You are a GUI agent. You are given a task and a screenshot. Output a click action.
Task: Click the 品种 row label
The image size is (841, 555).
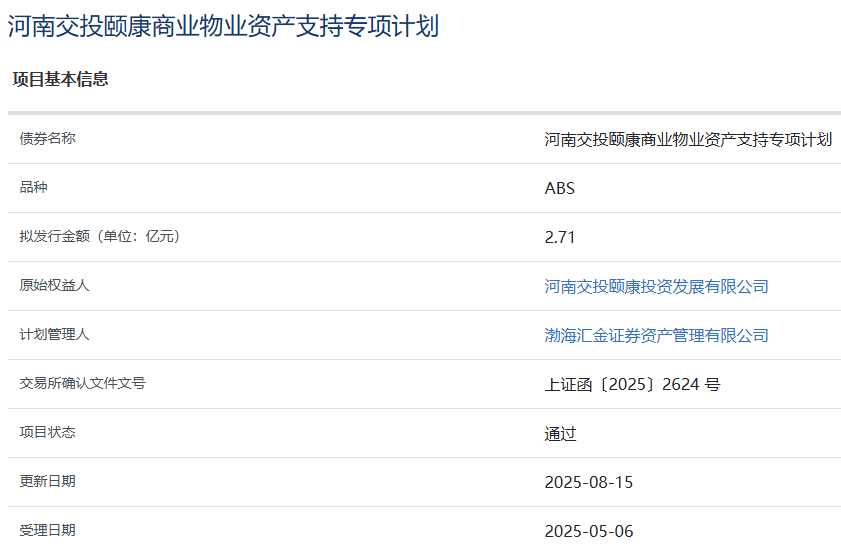[33, 188]
